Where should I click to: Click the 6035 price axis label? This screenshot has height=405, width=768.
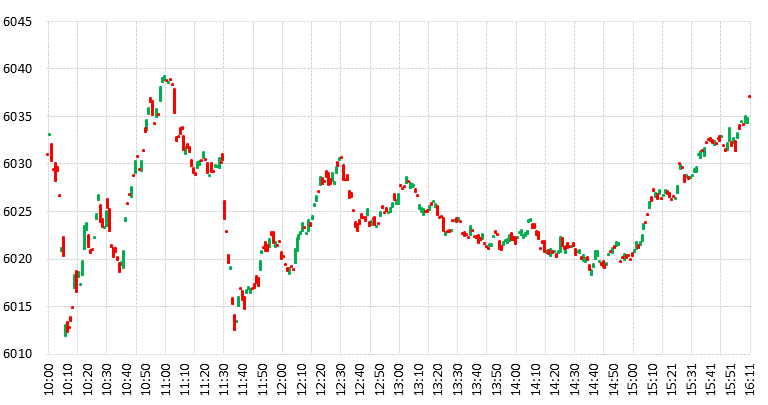[18, 117]
